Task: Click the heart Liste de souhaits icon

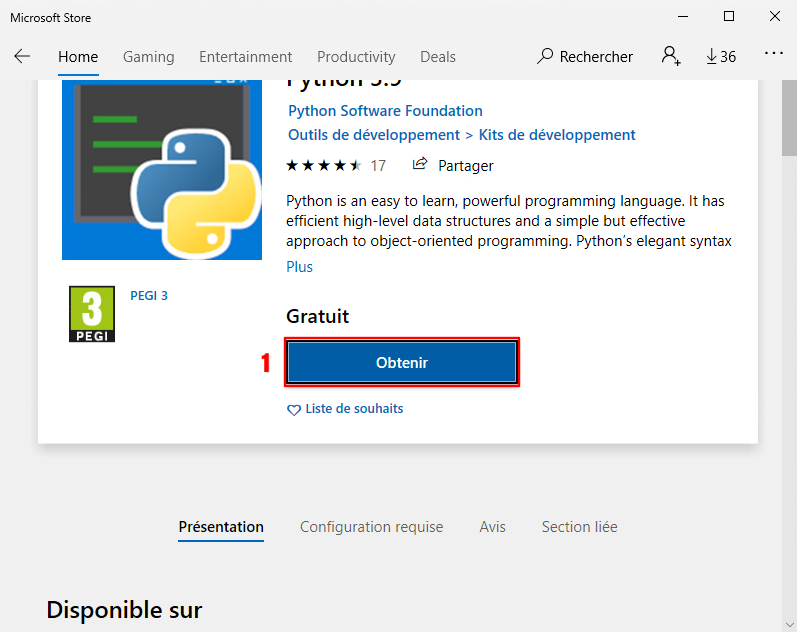Action: [294, 410]
